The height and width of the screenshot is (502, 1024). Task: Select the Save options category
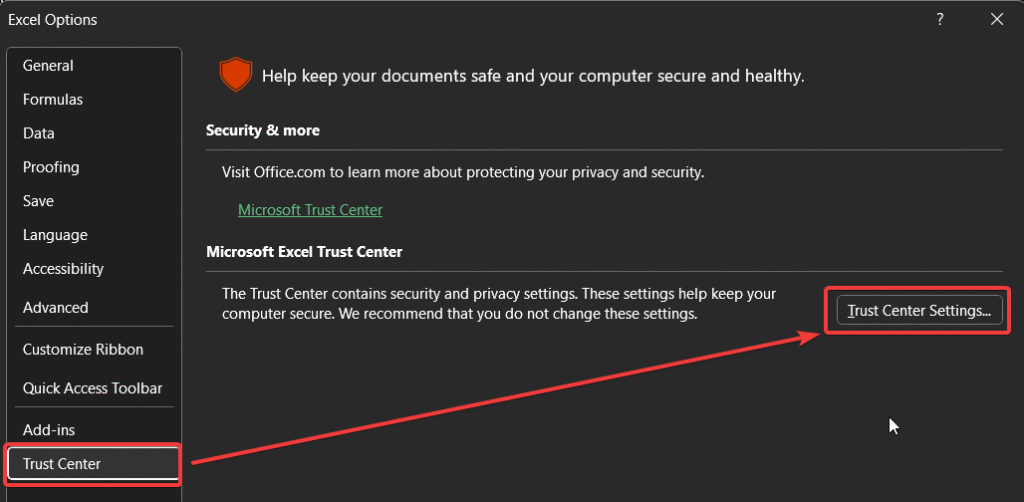tap(38, 201)
